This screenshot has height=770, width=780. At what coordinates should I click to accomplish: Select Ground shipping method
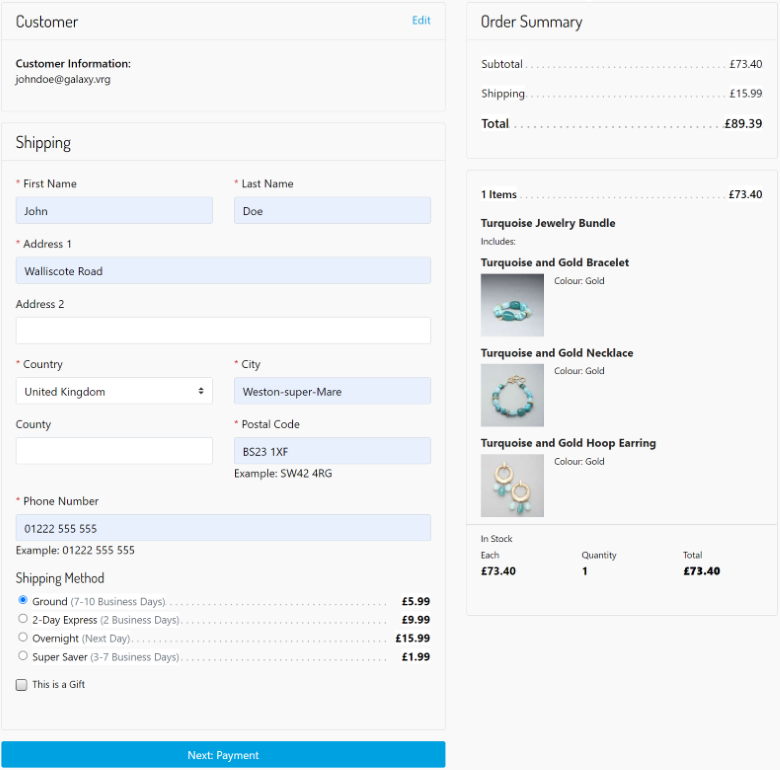coord(23,601)
